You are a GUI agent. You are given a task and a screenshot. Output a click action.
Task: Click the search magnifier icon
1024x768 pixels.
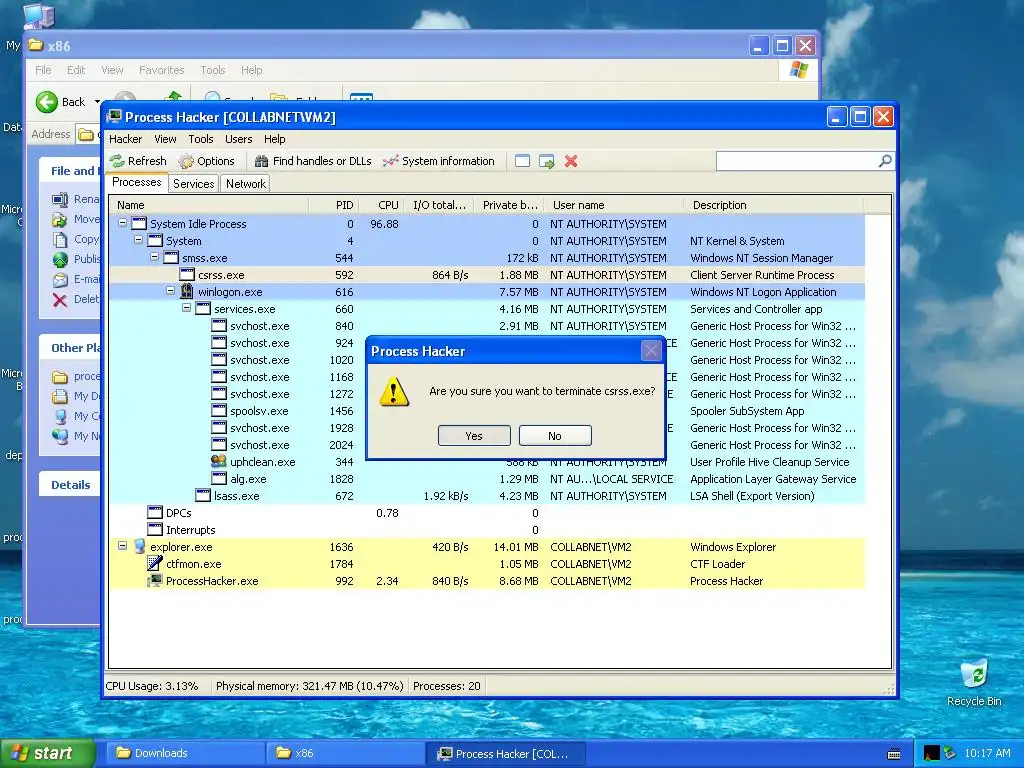[x=885, y=161]
